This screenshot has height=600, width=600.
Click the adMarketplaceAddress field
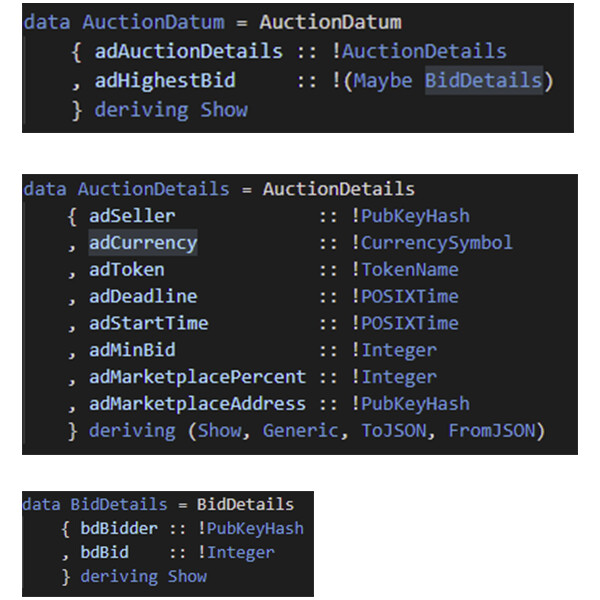click(x=197, y=404)
